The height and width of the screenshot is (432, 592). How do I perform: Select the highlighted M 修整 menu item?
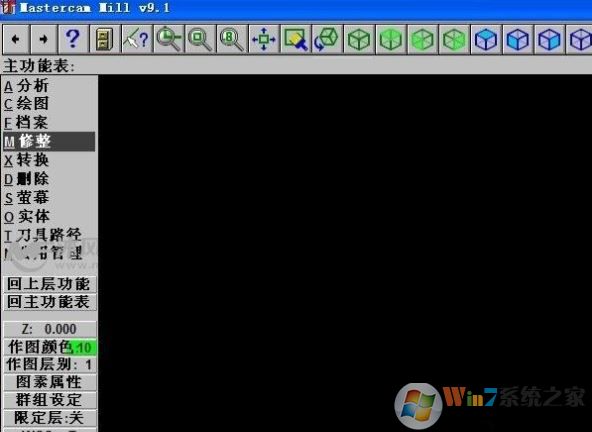coord(49,142)
